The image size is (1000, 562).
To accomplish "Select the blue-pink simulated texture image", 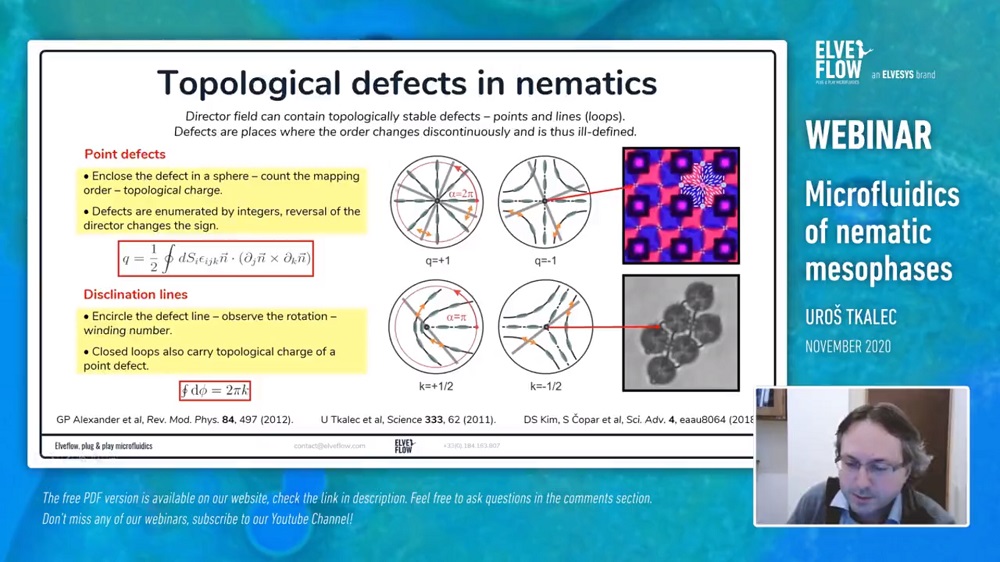I will pos(680,205).
